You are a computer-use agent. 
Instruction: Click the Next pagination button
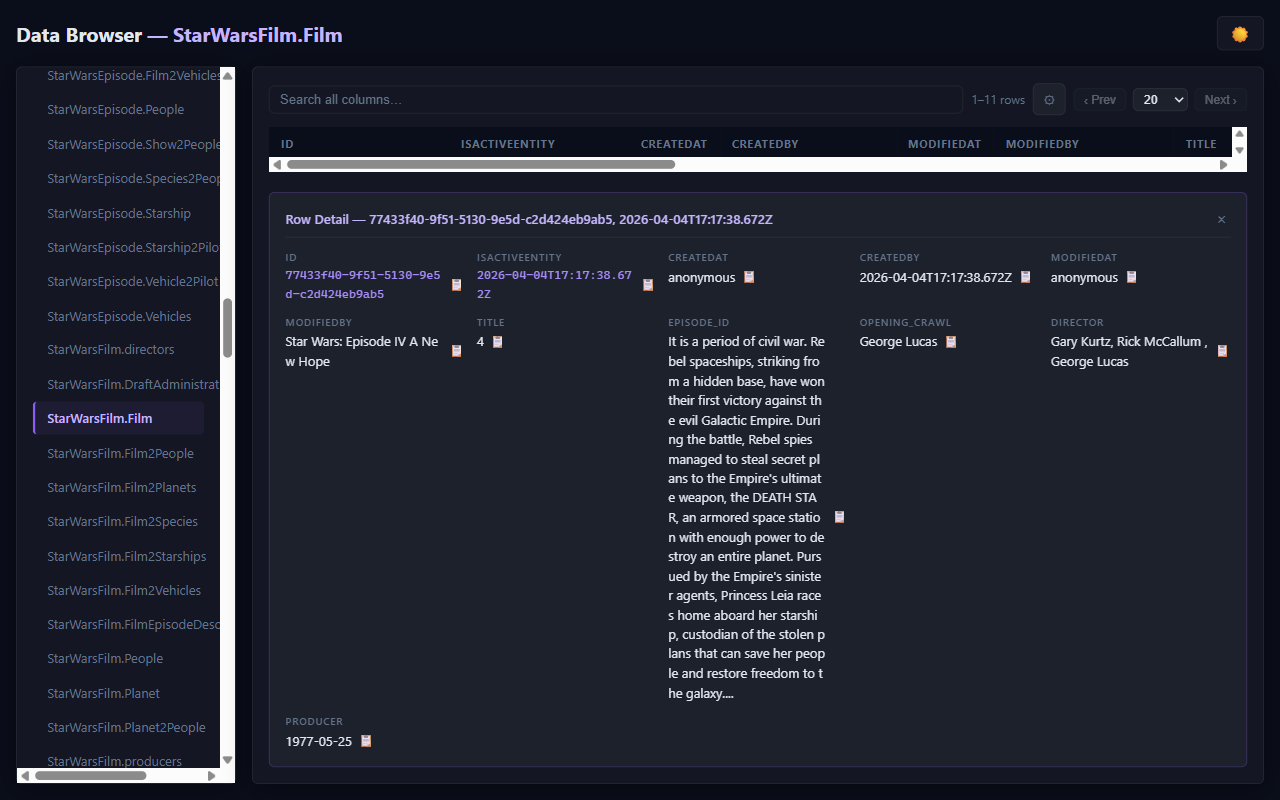tap(1219, 99)
